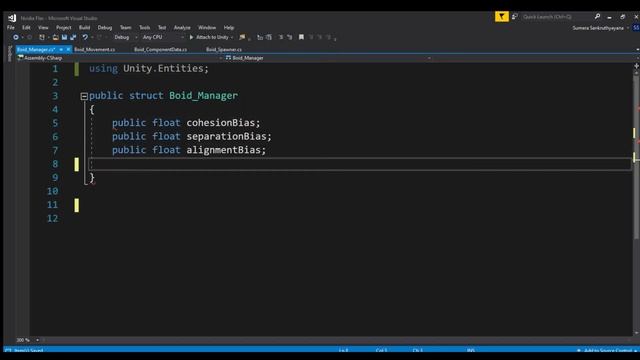Click the New Project toolbar icon
Screen dimensions: 640x360
point(42,37)
